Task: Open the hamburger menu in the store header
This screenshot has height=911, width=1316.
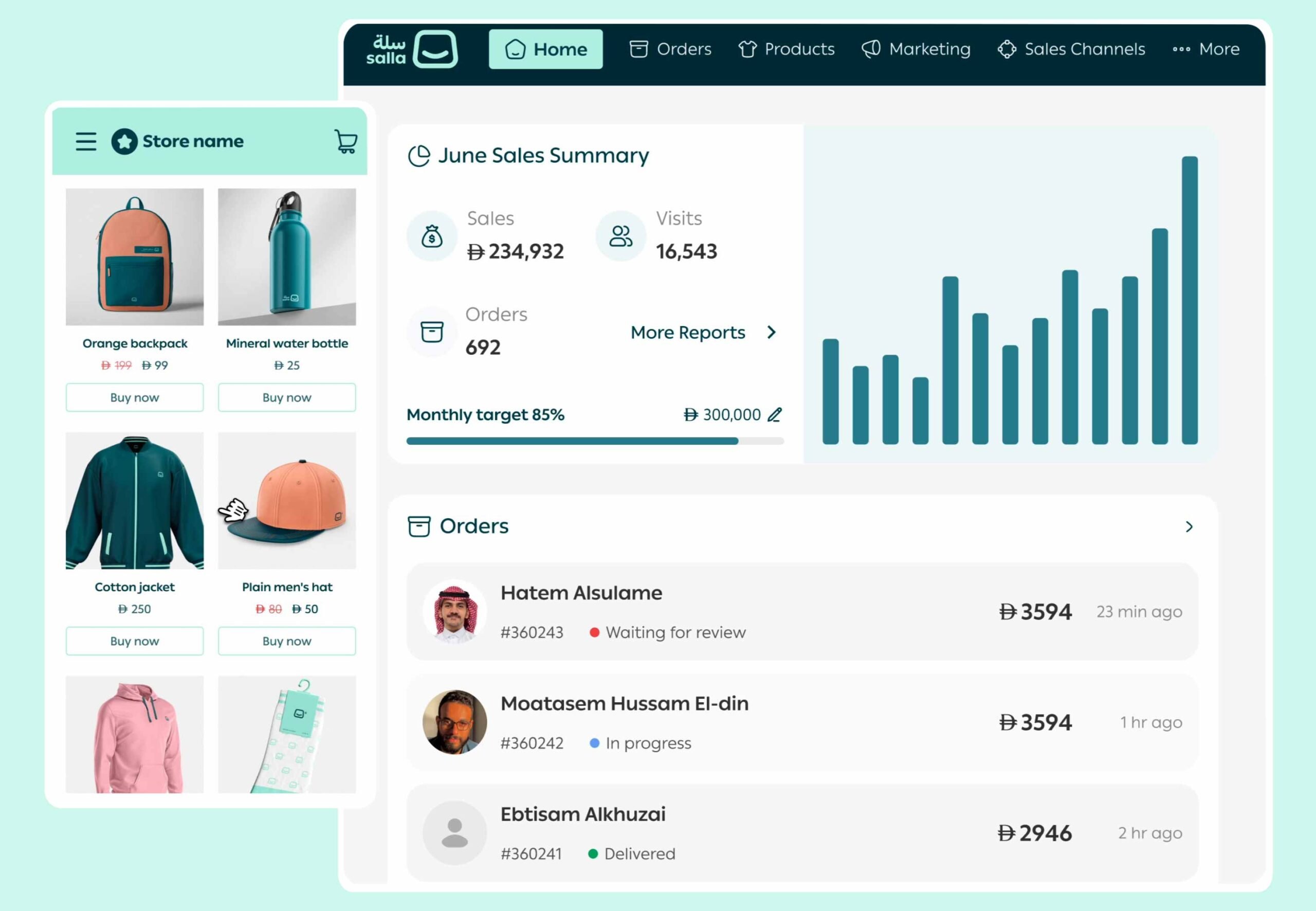Action: 86,141
